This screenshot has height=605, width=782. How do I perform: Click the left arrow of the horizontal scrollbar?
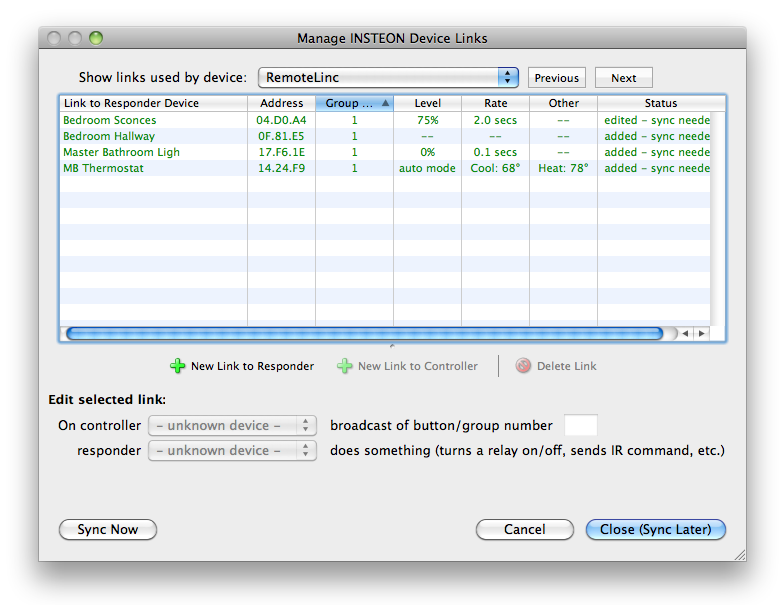(686, 333)
